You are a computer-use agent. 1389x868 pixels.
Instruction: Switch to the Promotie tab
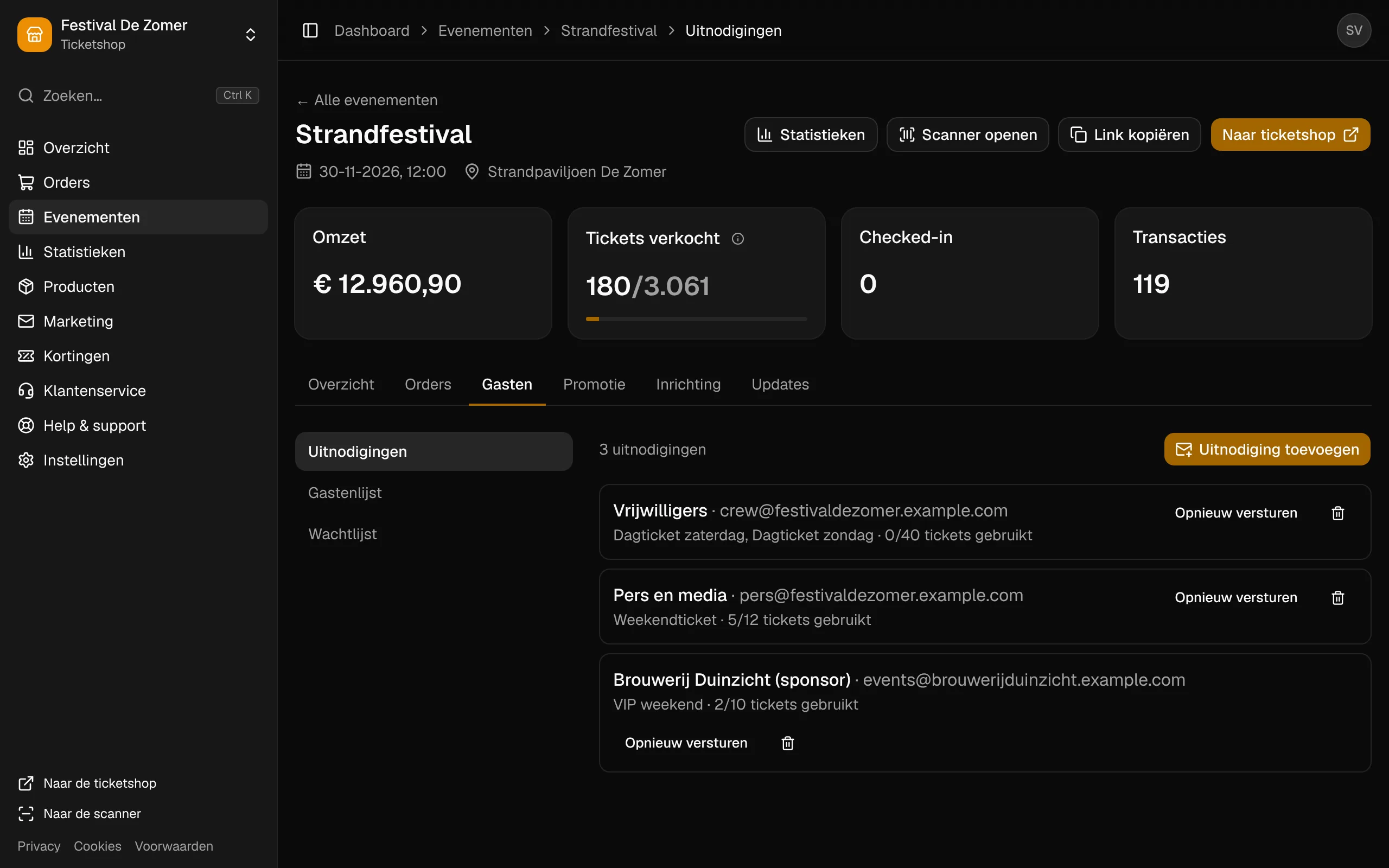pos(594,384)
